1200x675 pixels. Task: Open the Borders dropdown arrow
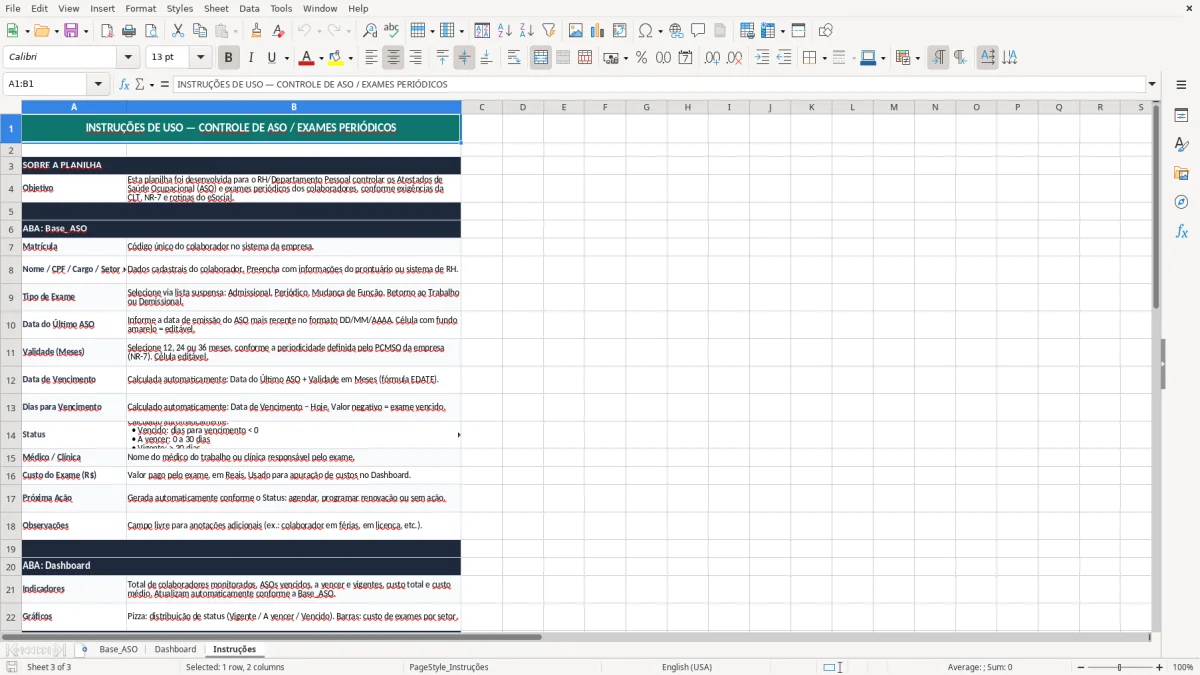(x=824, y=58)
